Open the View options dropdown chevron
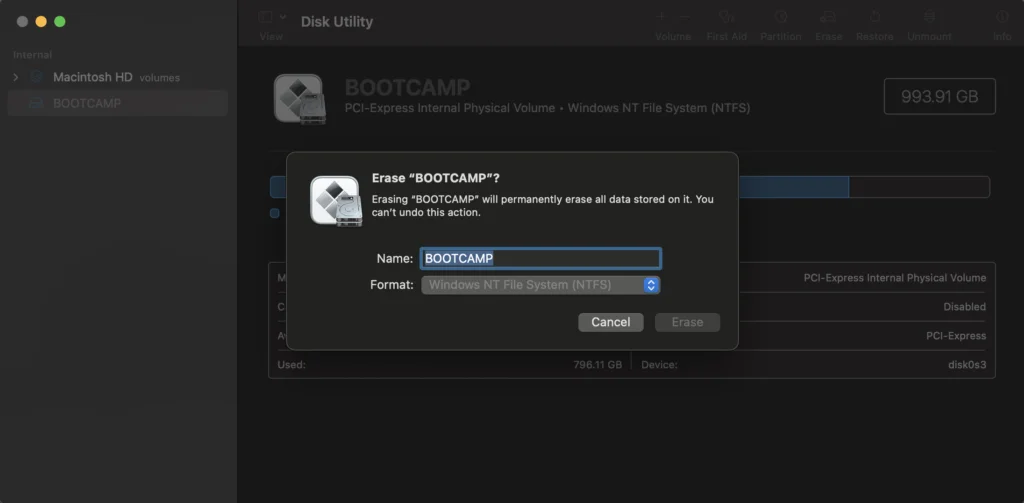 coord(283,16)
